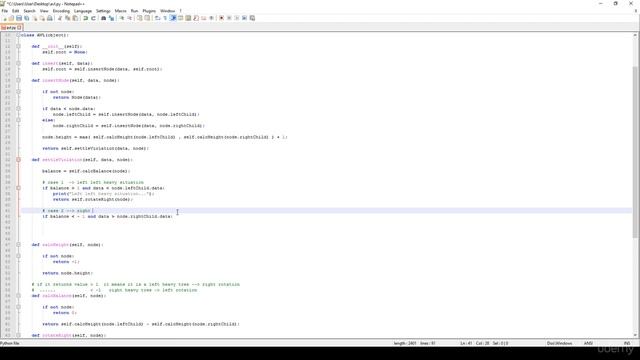The width and height of the screenshot is (640, 360).
Task: Toggle synchronize vertical scrolling
Action: pos(140,18)
